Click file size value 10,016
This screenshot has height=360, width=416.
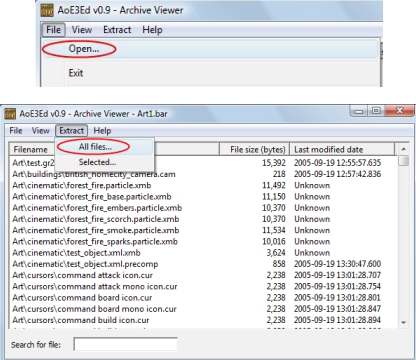point(274,242)
